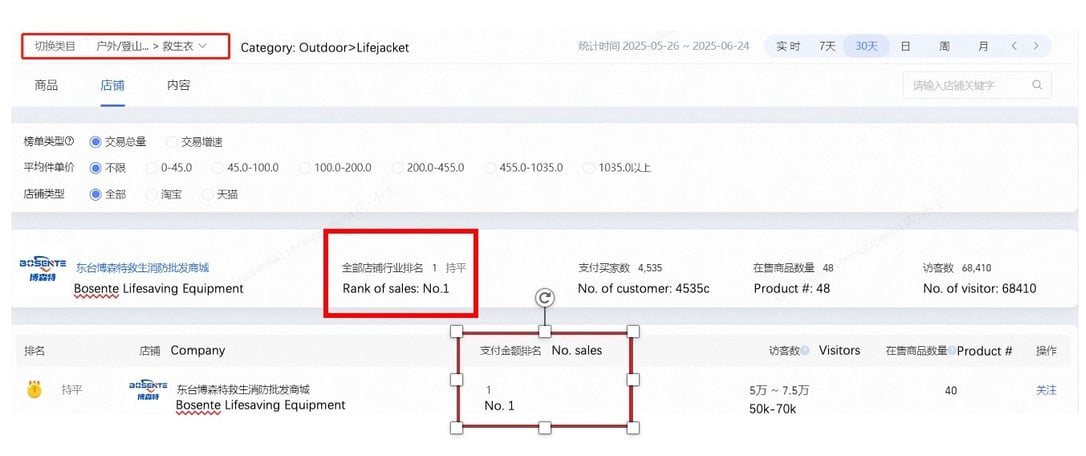Viewport: 1086px width, 456px height.
Task: Switch to the 商品 tab
Action: (46, 85)
